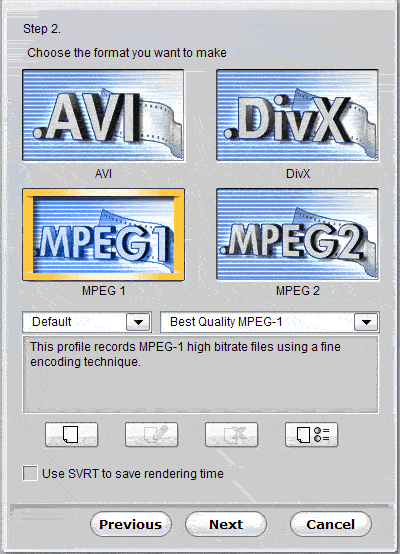This screenshot has height=554, width=400.
Task: Choose the DivX format thumbnail
Action: pos(297,115)
